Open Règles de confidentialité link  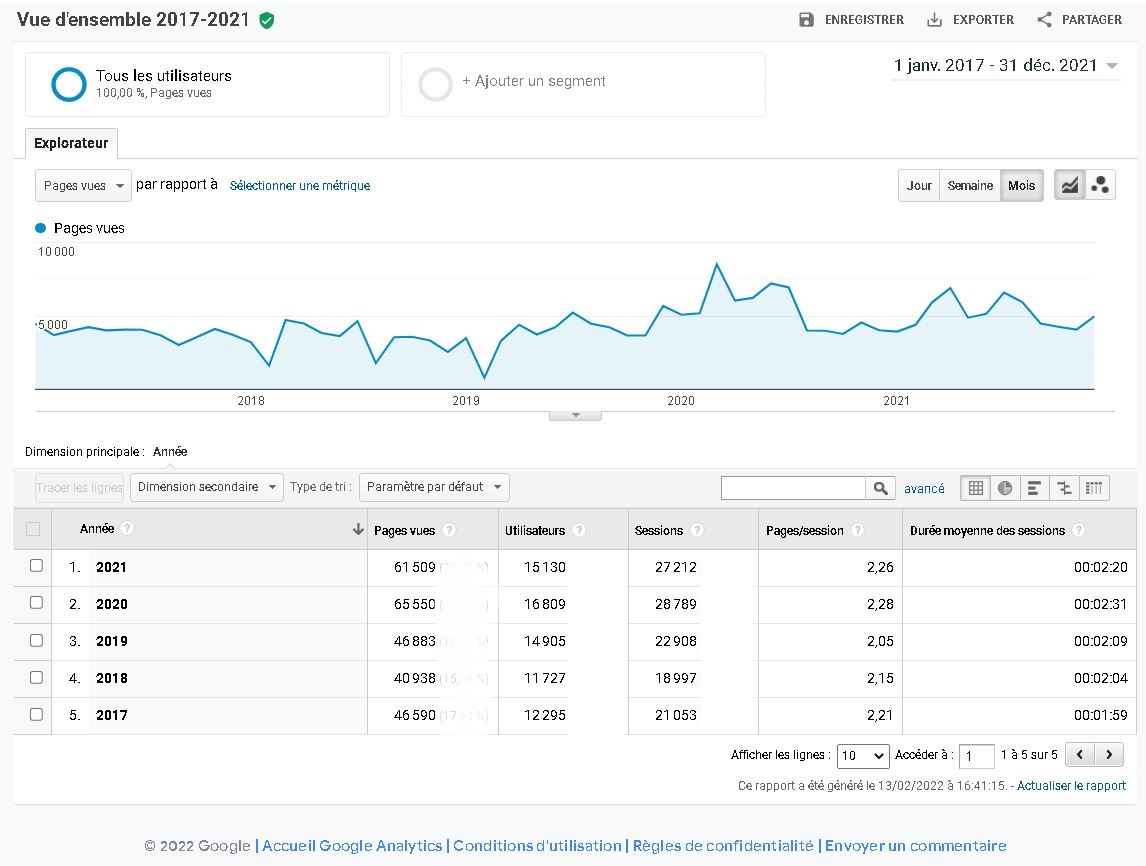click(x=723, y=846)
